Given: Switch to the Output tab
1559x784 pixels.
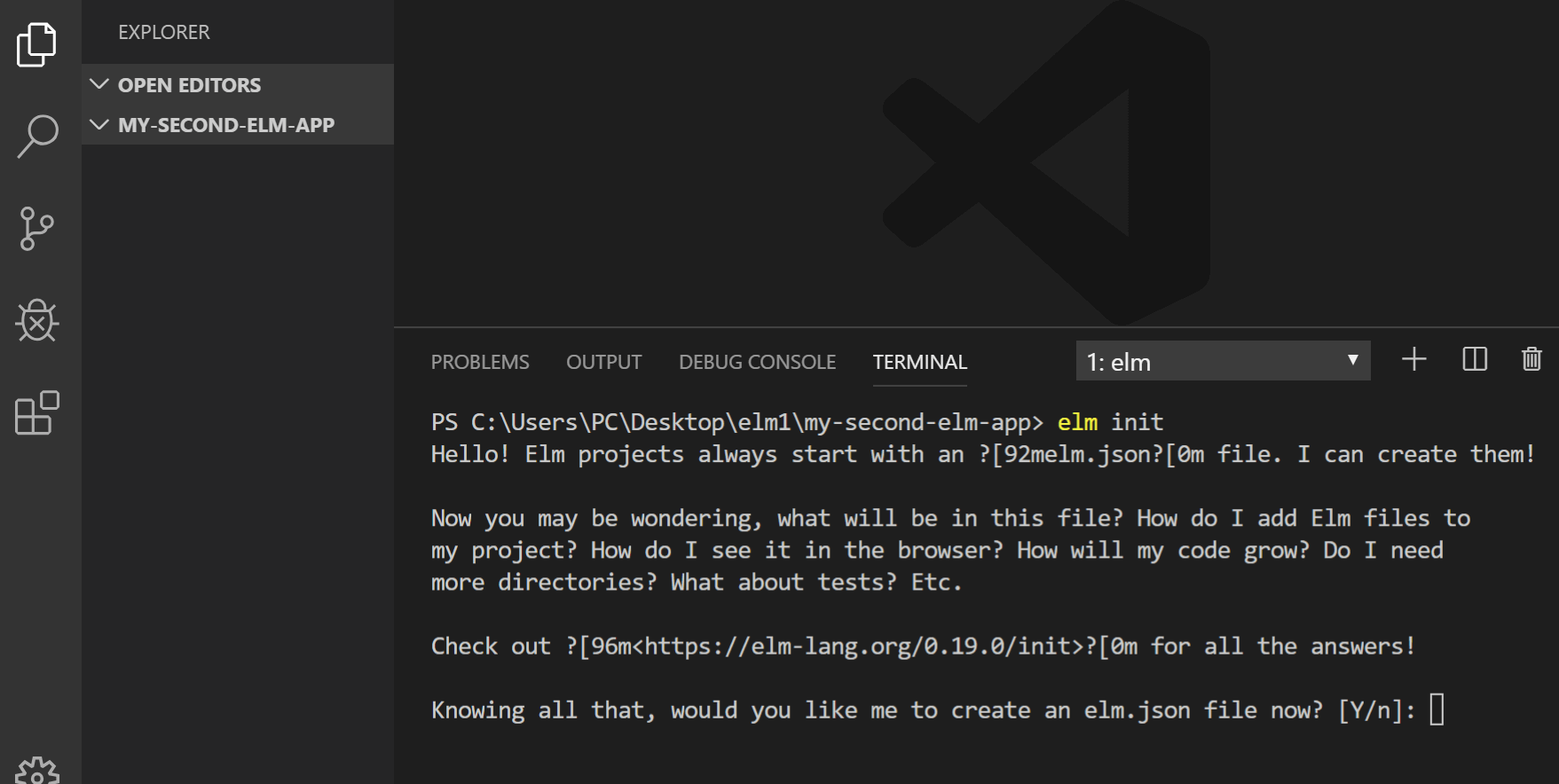Looking at the screenshot, I should click(603, 362).
